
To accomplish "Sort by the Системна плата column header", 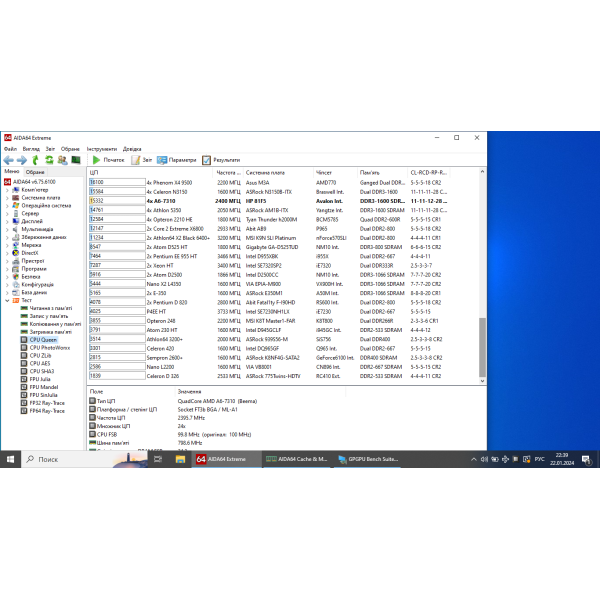I will coord(278,173).
